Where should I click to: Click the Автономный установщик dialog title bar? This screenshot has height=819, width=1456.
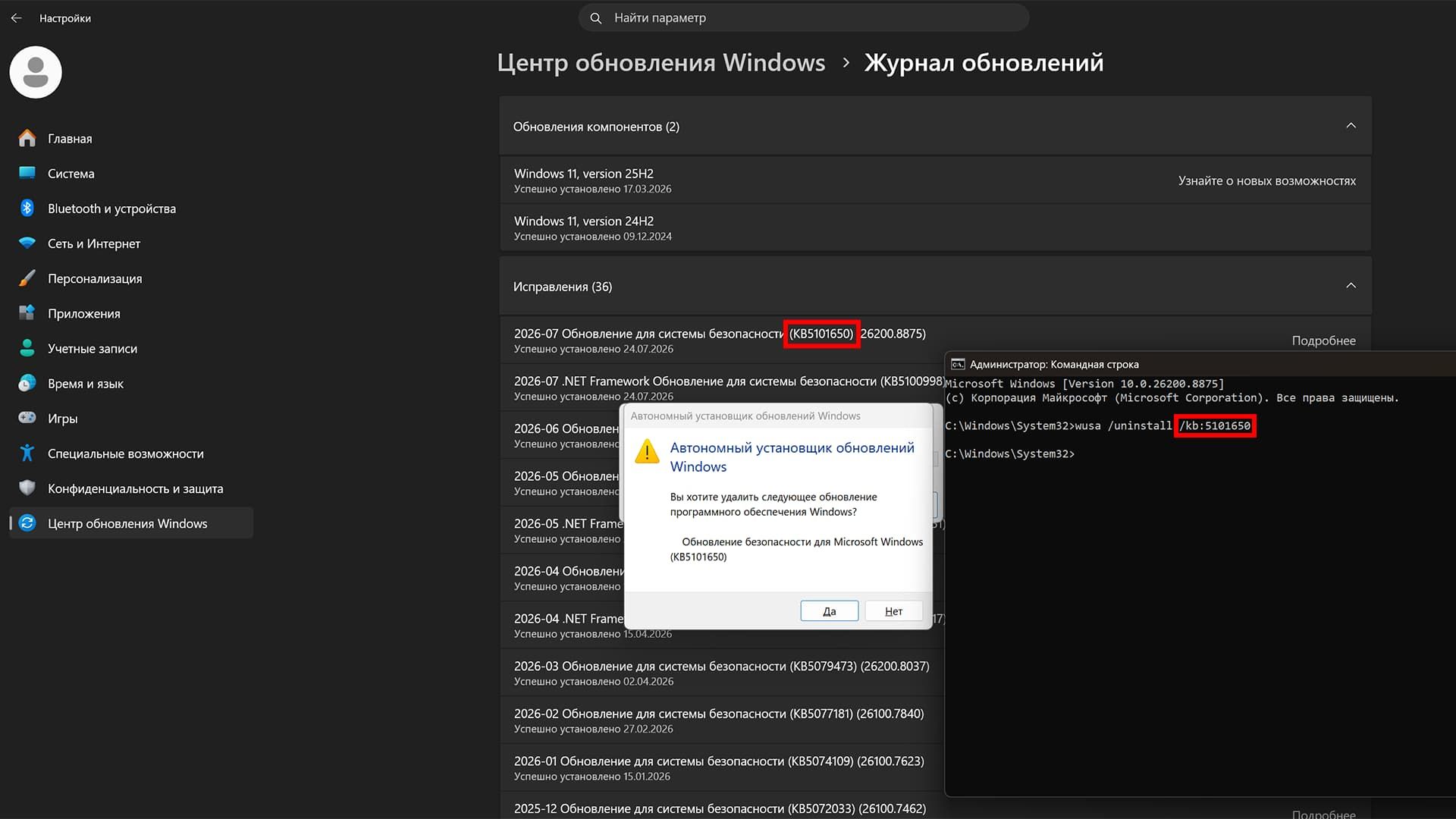[x=777, y=416]
